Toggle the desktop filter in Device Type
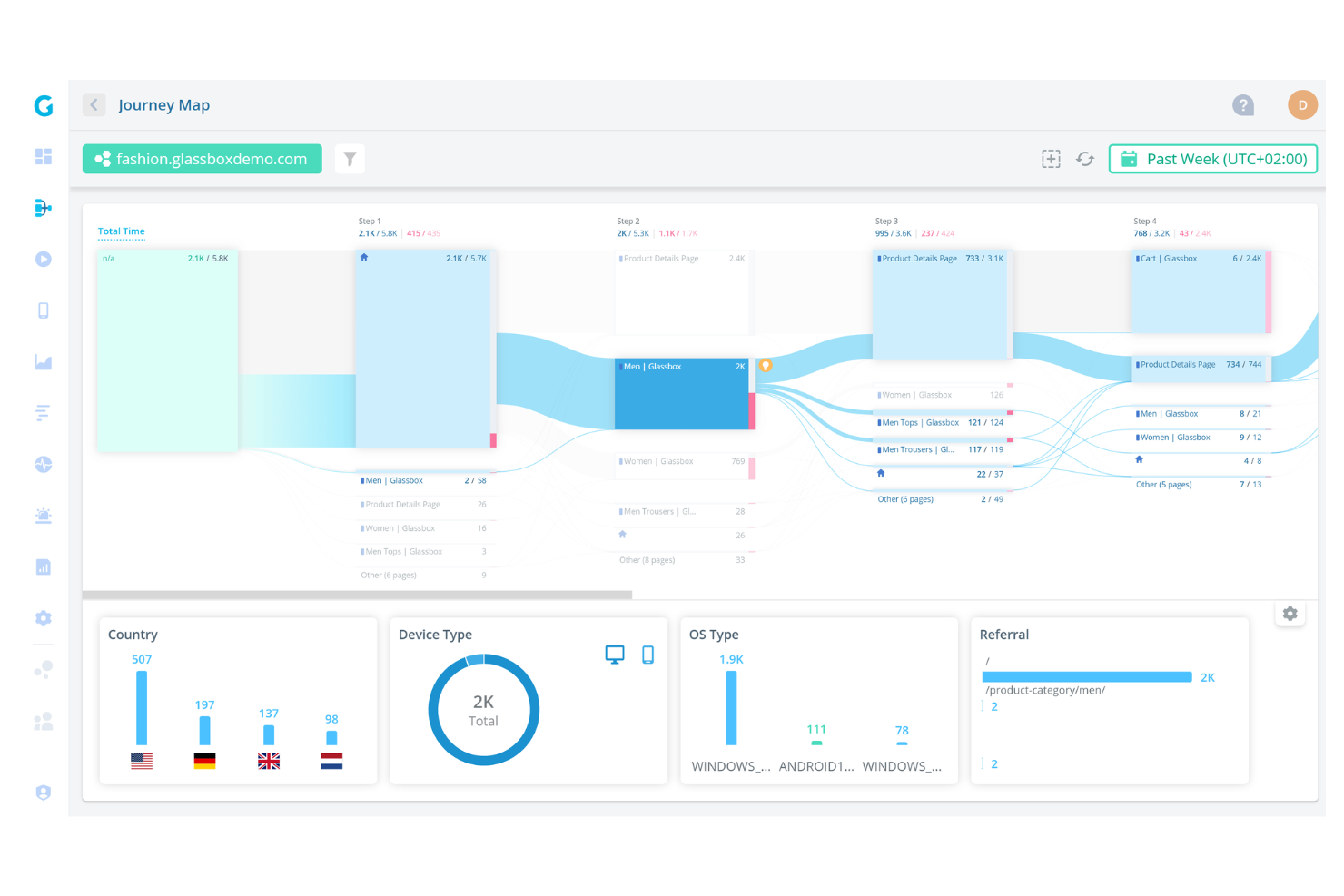Image resolution: width=1344 pixels, height=896 pixels. click(x=615, y=654)
